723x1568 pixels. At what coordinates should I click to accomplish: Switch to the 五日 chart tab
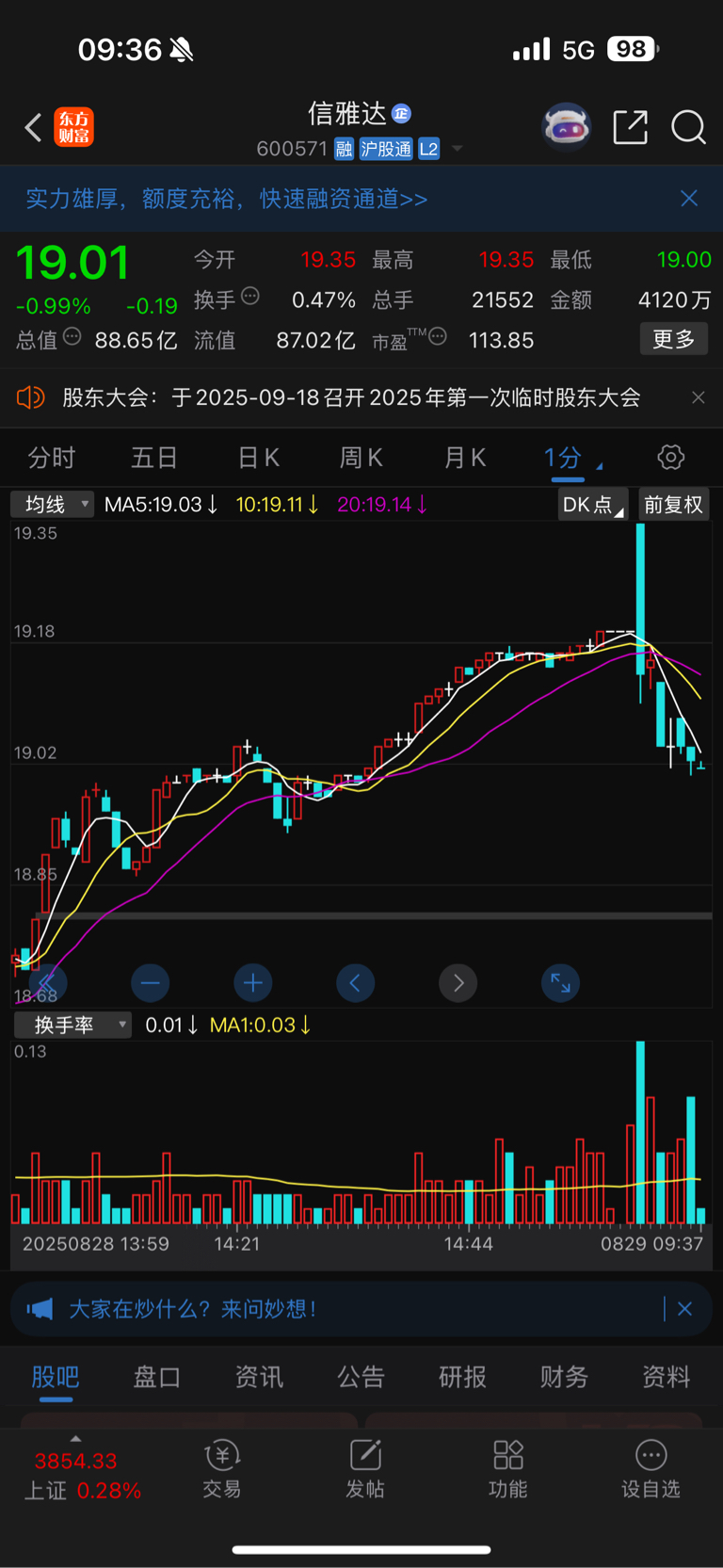coord(154,458)
